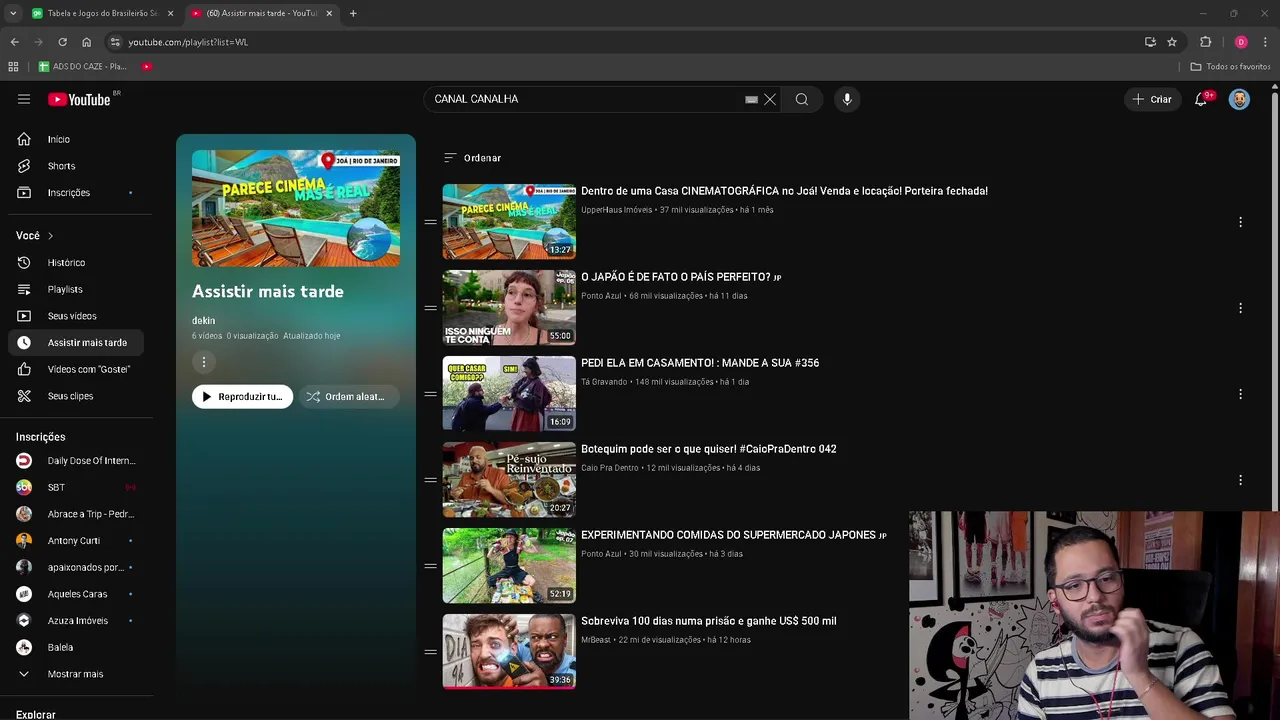
Task: Open Azuza Imóveis subscription
Action: (76, 620)
